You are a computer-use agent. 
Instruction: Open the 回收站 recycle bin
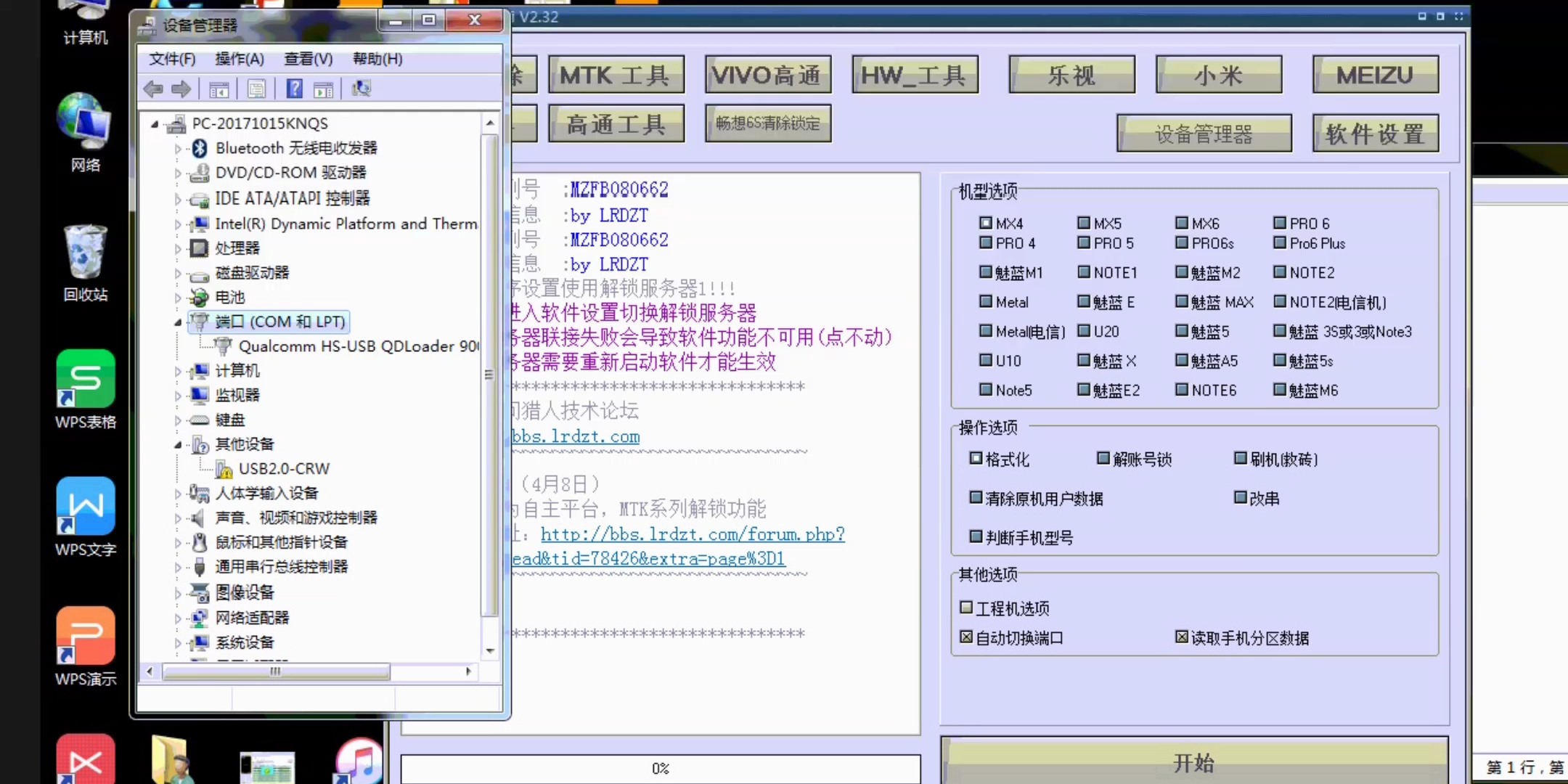85,263
